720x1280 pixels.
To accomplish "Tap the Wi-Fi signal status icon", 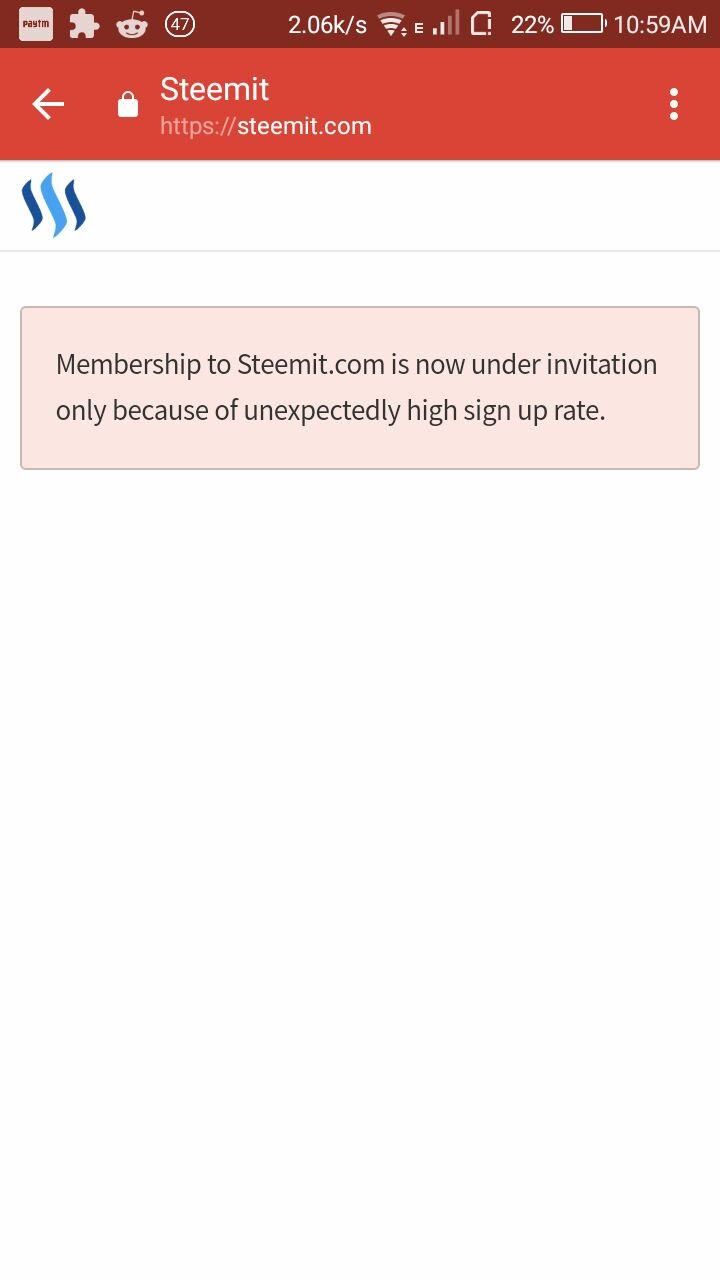I will (393, 25).
